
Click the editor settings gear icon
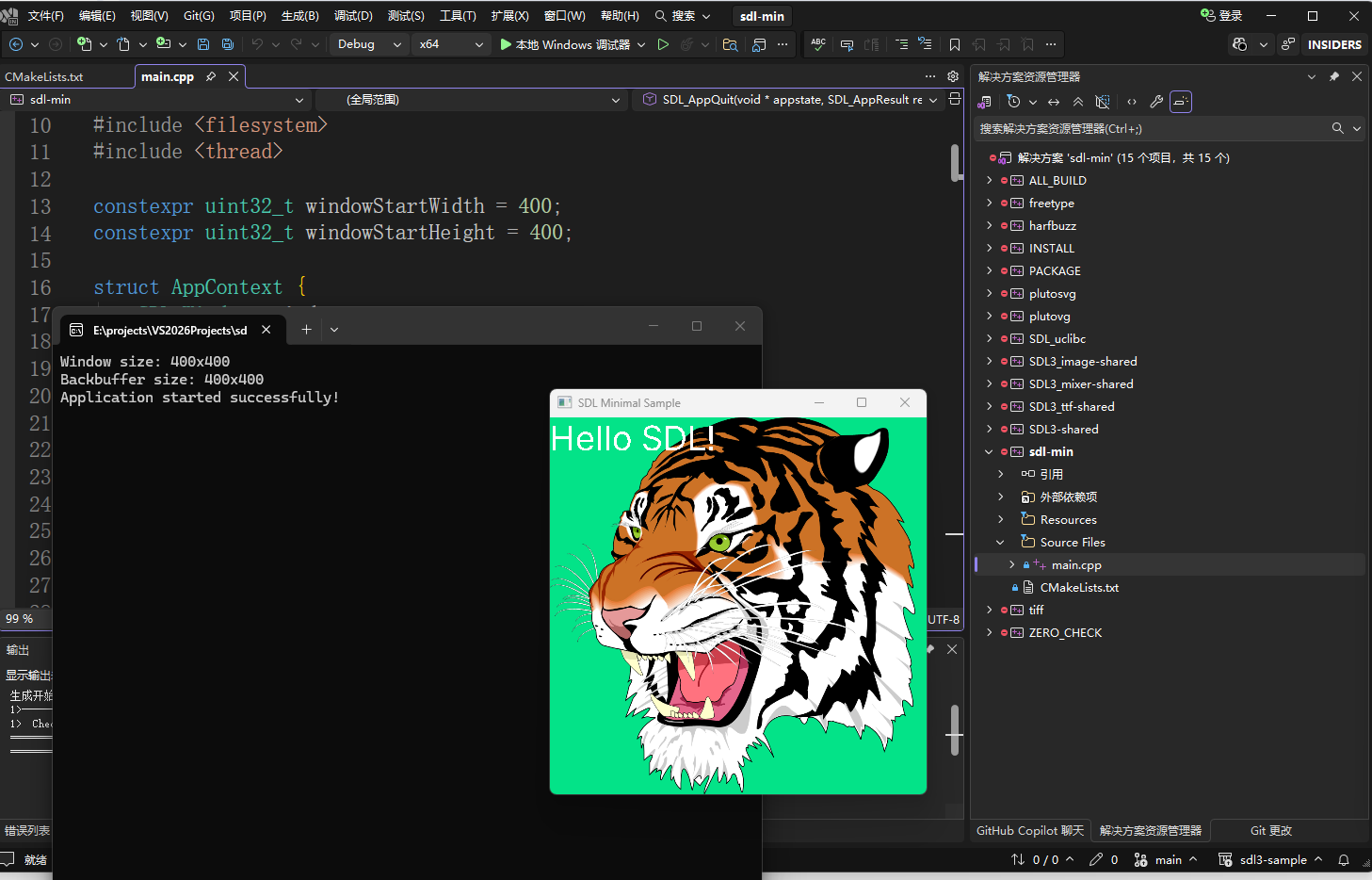click(953, 76)
